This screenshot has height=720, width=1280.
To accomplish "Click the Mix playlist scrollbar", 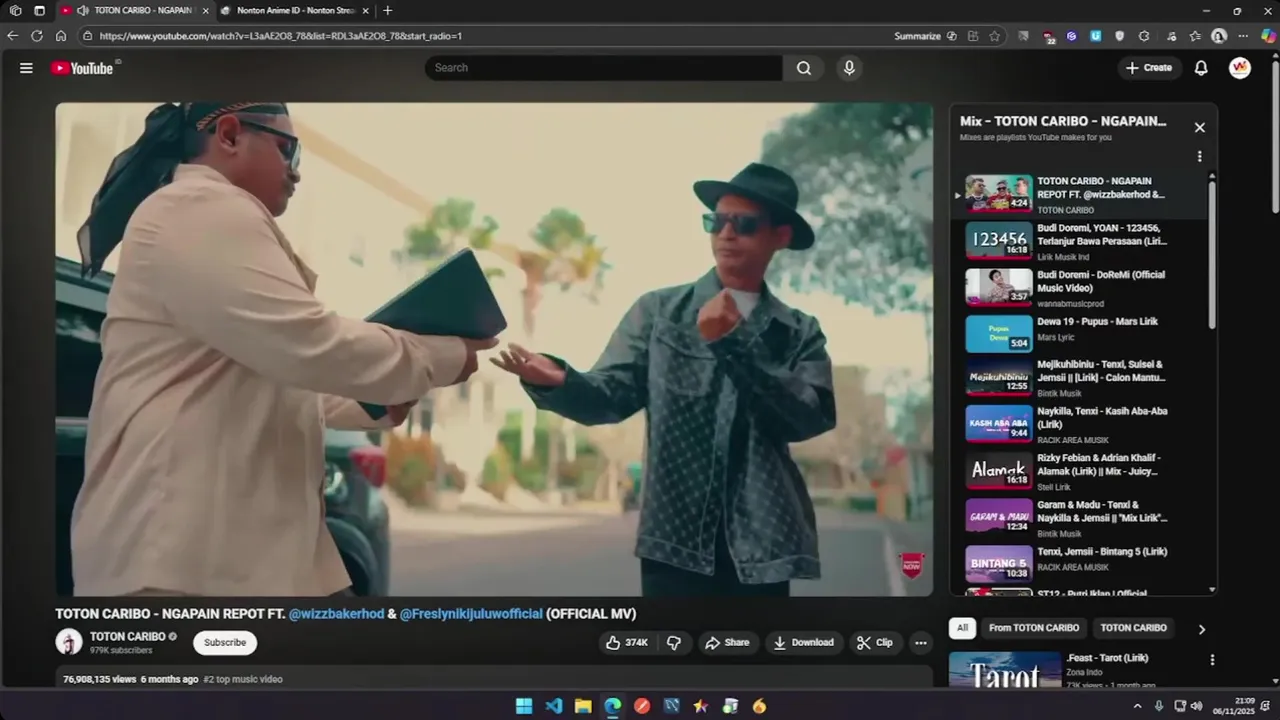I will 1212,255.
